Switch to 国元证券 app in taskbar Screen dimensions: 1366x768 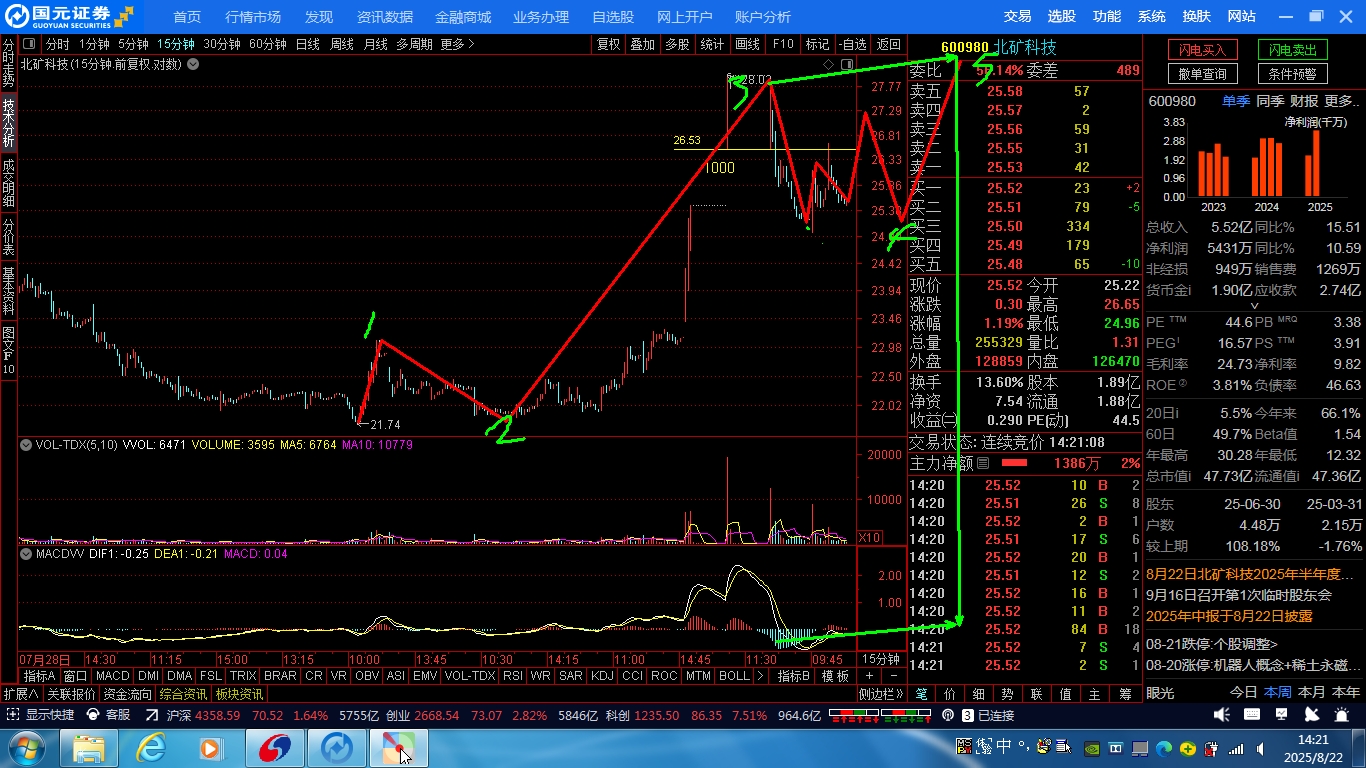(x=274, y=748)
